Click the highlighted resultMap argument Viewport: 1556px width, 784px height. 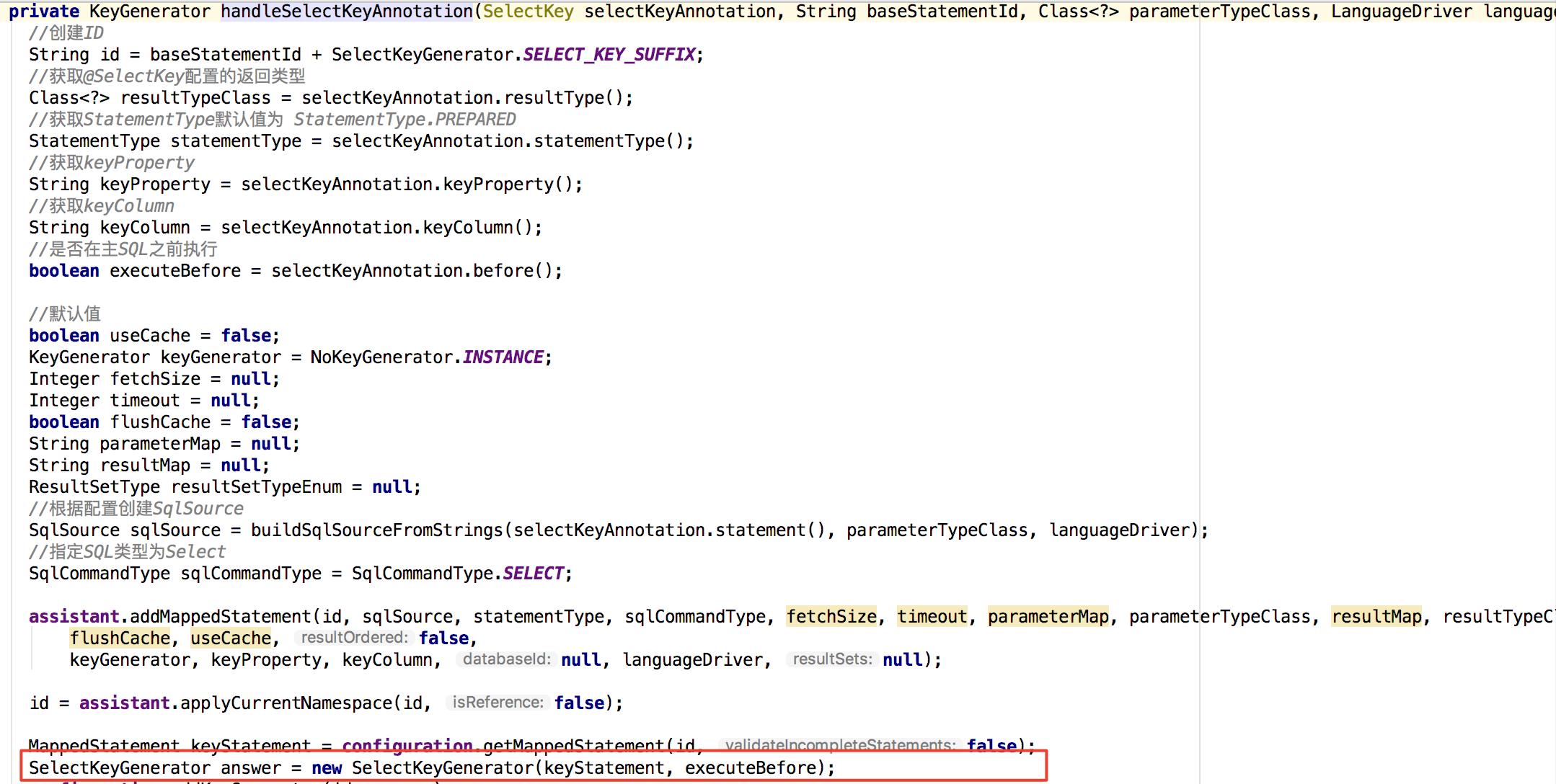tap(1376, 617)
